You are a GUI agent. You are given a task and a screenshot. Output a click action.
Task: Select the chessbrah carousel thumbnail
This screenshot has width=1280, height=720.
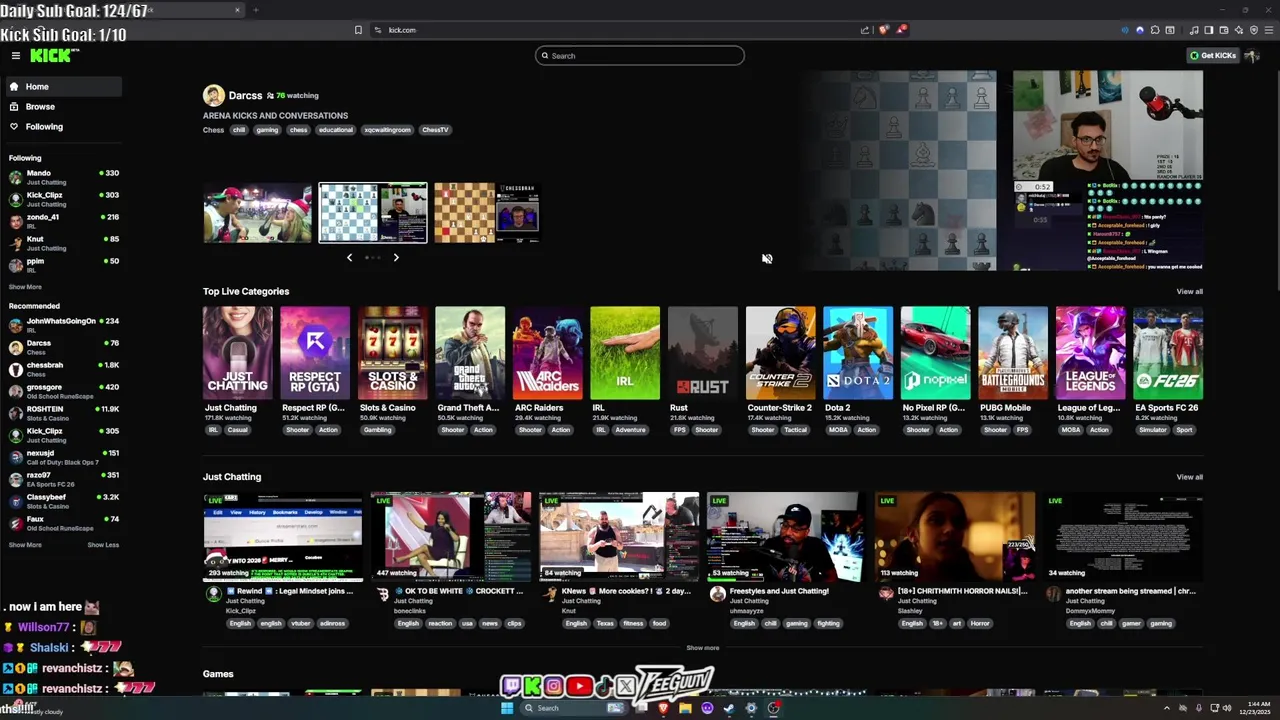(x=487, y=213)
